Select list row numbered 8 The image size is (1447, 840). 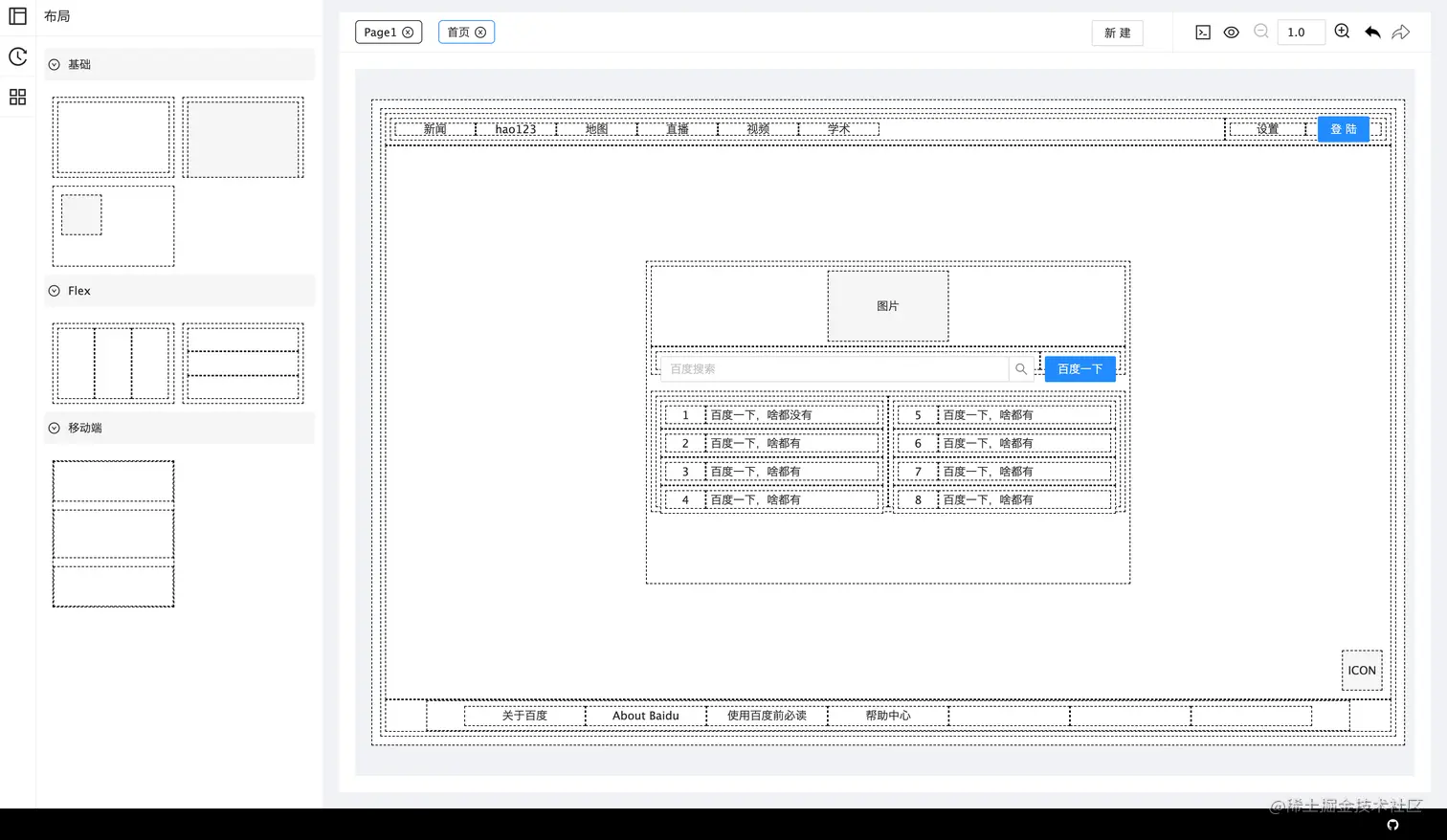point(1005,499)
